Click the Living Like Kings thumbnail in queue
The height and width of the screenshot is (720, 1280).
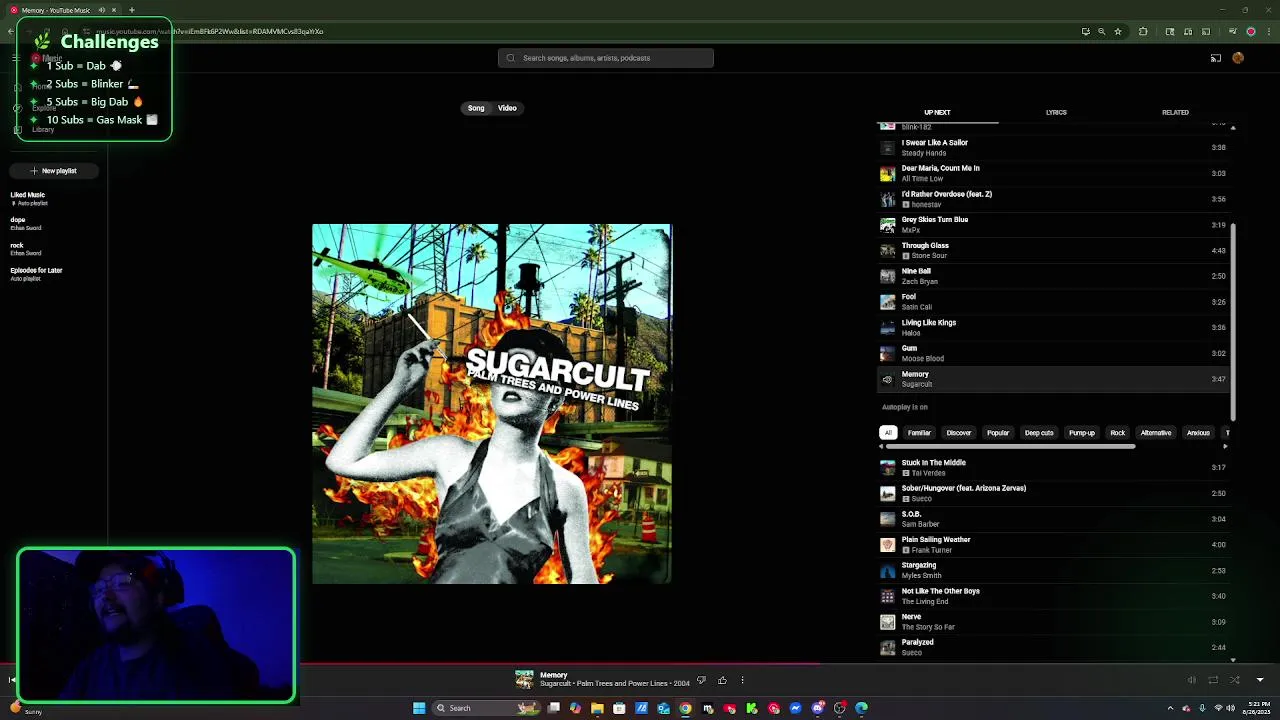(x=887, y=328)
